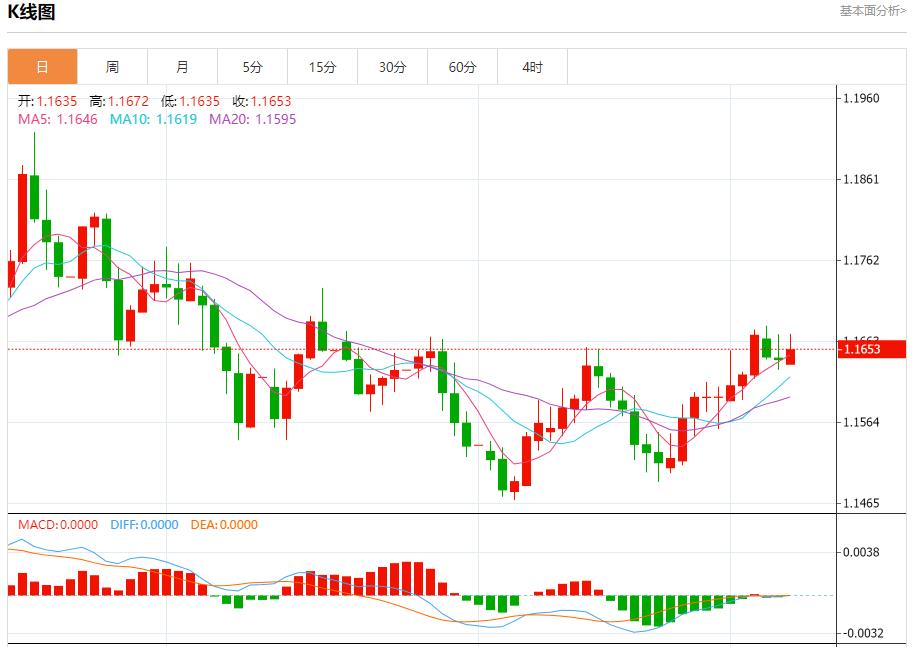
Task: Click the red 1.1653 current price tag
Action: tap(872, 349)
